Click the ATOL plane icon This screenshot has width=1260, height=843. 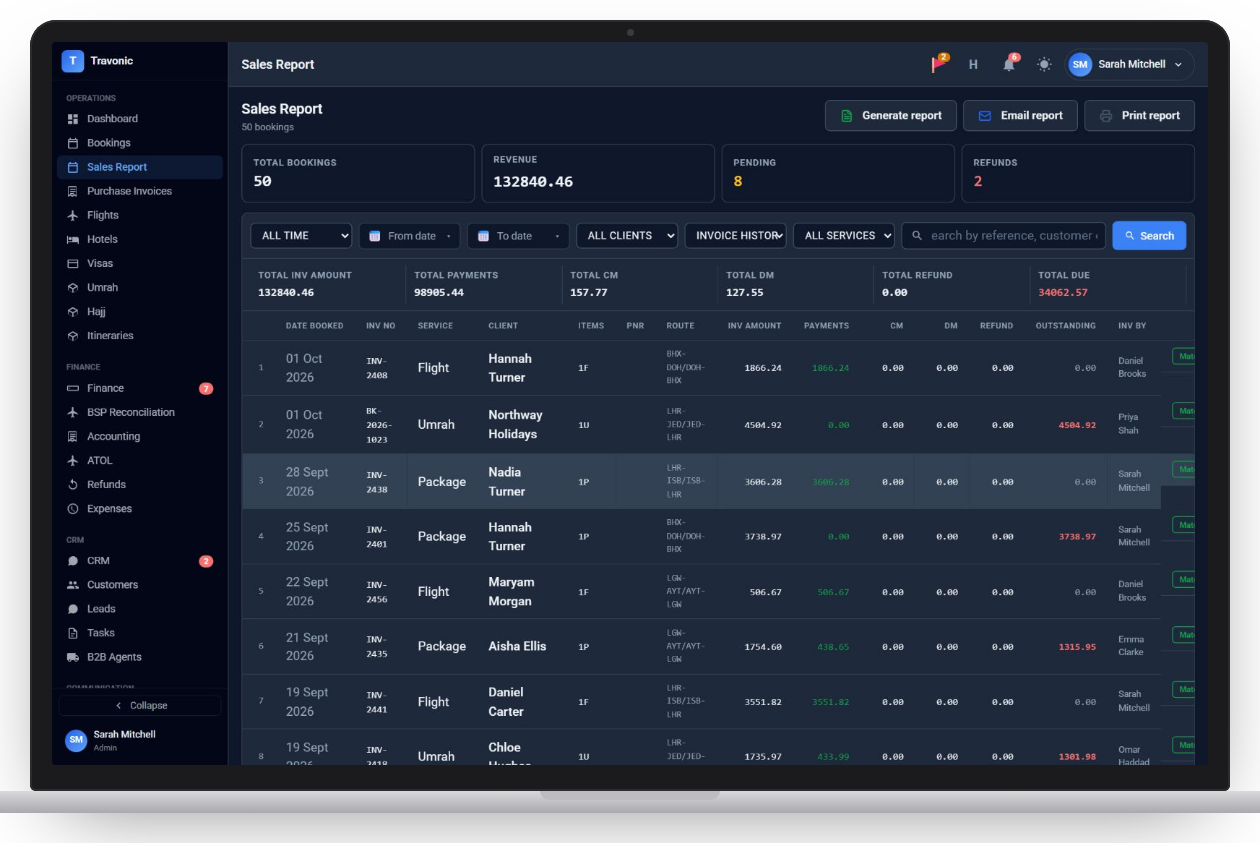coord(73,460)
